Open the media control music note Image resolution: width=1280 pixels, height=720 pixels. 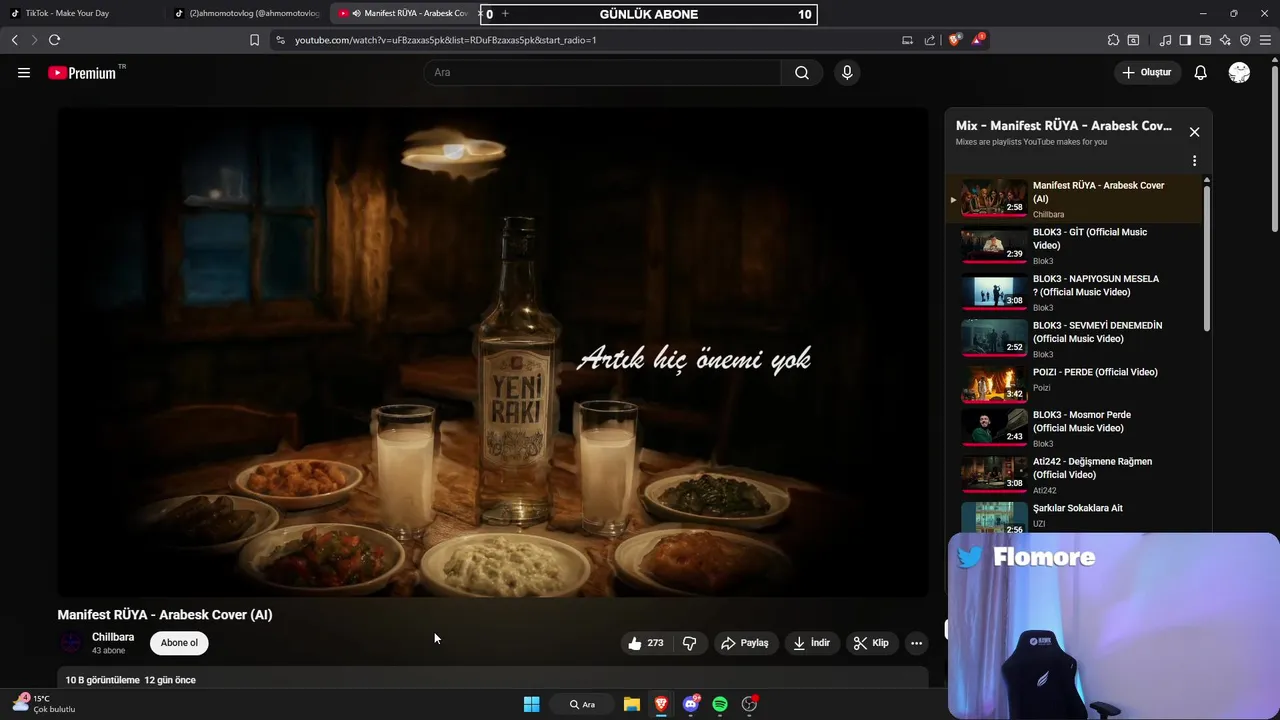pyautogui.click(x=1165, y=40)
